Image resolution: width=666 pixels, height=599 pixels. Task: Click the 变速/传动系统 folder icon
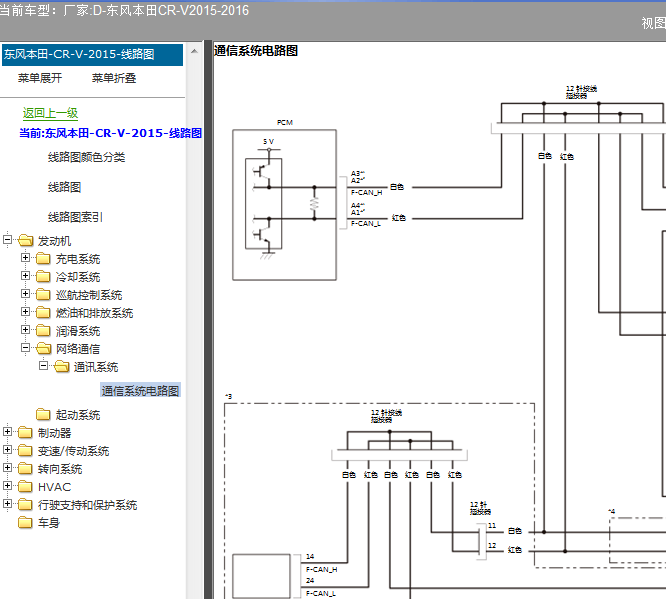pos(25,450)
